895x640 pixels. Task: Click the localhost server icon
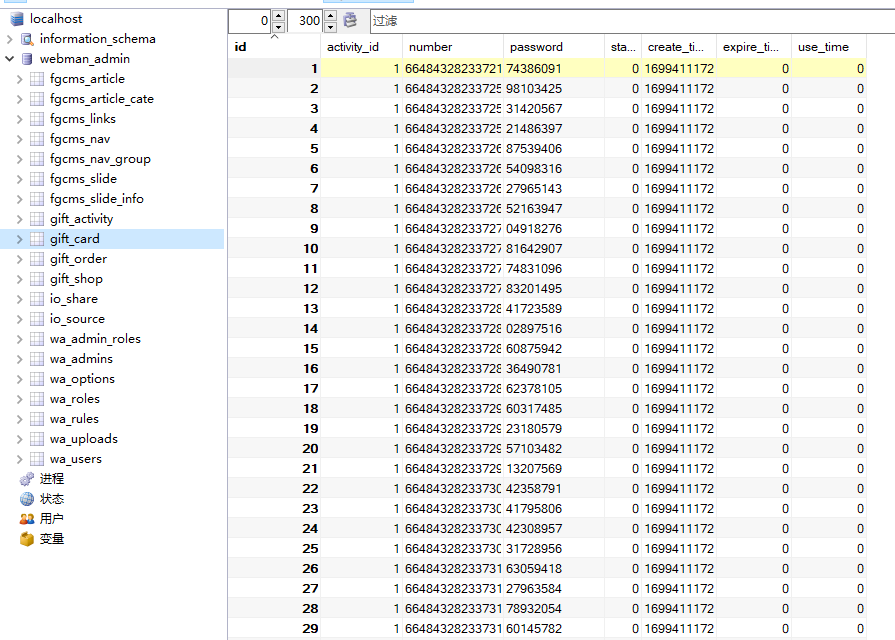[x=17, y=19]
